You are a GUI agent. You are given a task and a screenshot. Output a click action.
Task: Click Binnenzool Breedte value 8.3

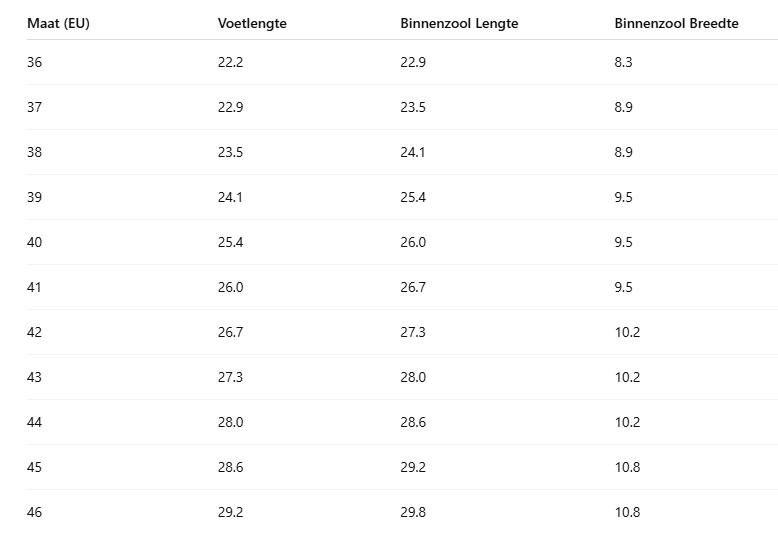pos(623,62)
